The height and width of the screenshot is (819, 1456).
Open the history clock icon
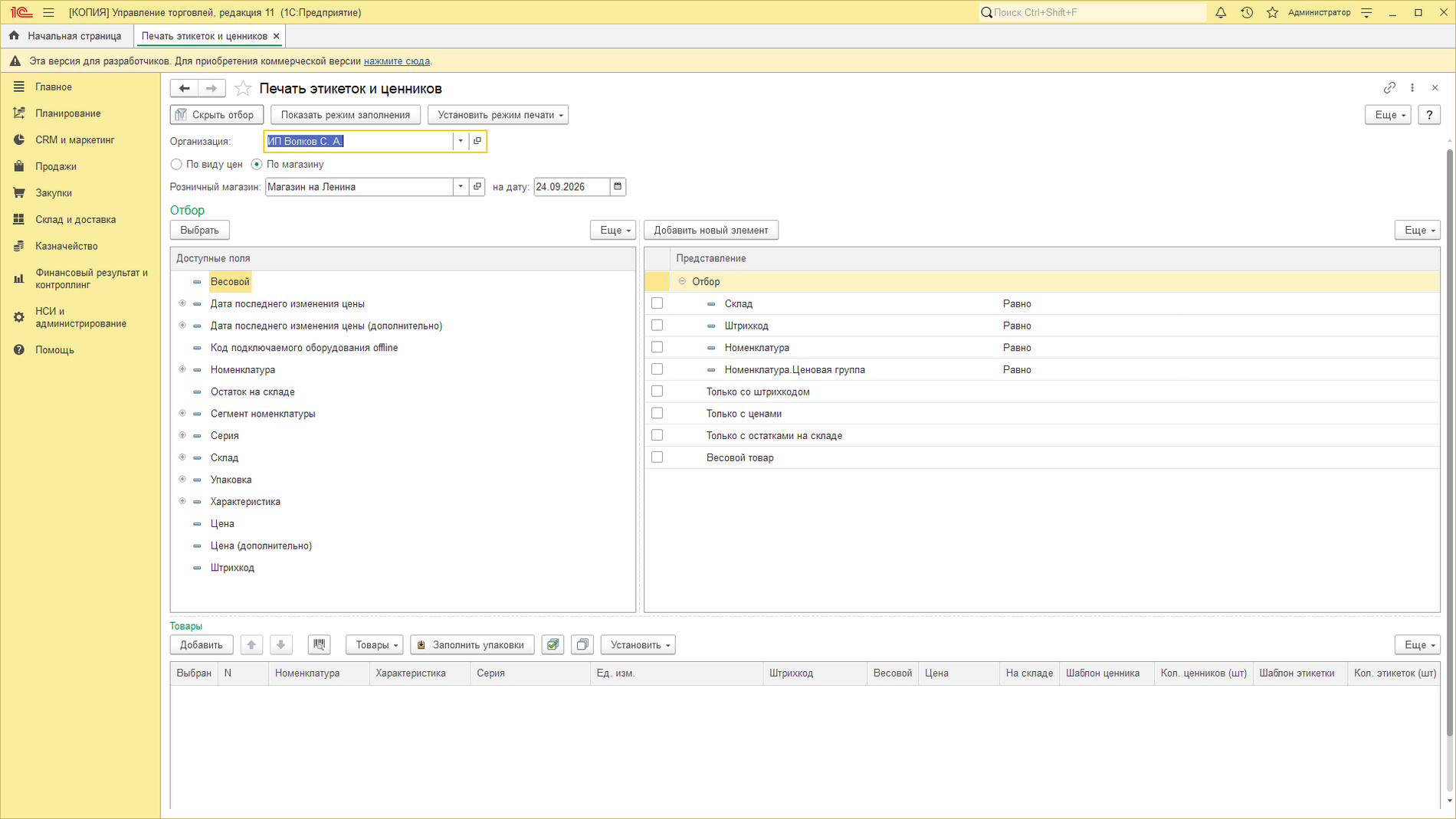click(x=1247, y=12)
